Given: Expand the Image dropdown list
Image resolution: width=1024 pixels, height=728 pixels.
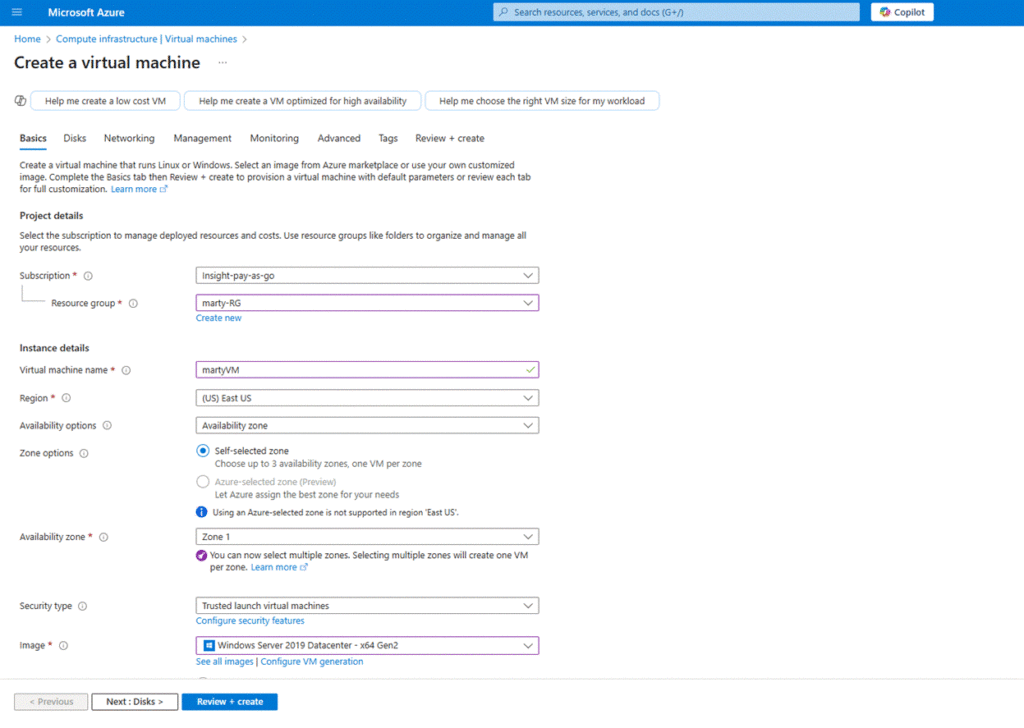Looking at the screenshot, I should [x=367, y=646].
